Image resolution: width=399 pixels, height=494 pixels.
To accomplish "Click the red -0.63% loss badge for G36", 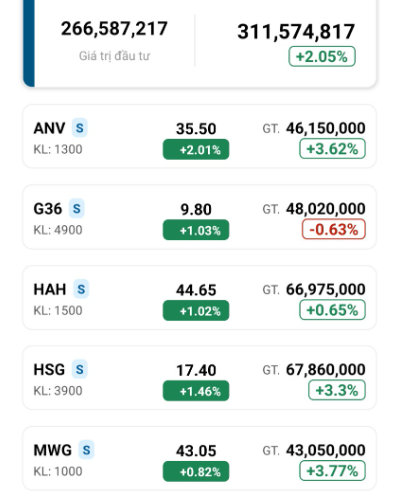I will pos(334,229).
